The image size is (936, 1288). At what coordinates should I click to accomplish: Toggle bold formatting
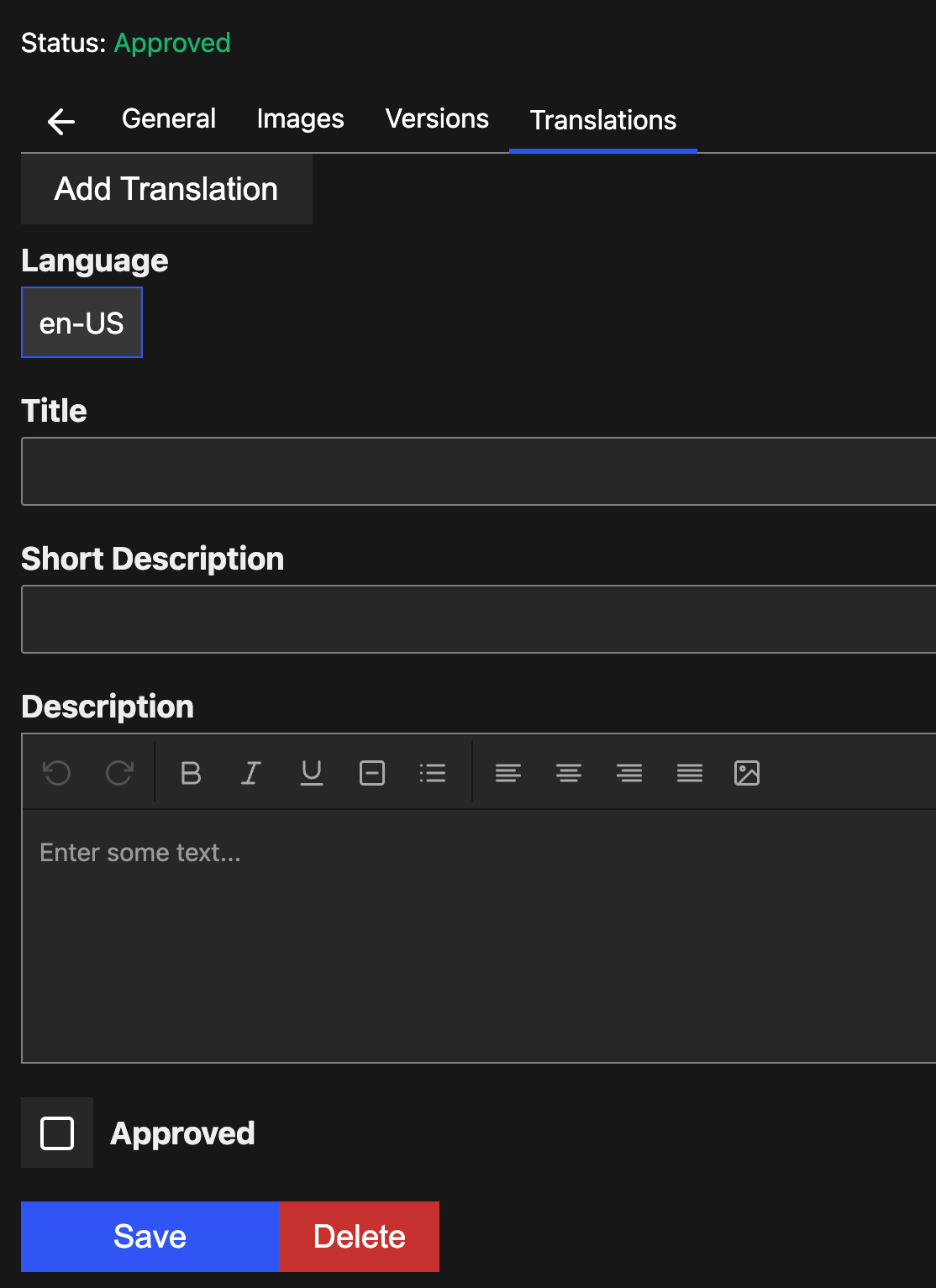tap(191, 772)
